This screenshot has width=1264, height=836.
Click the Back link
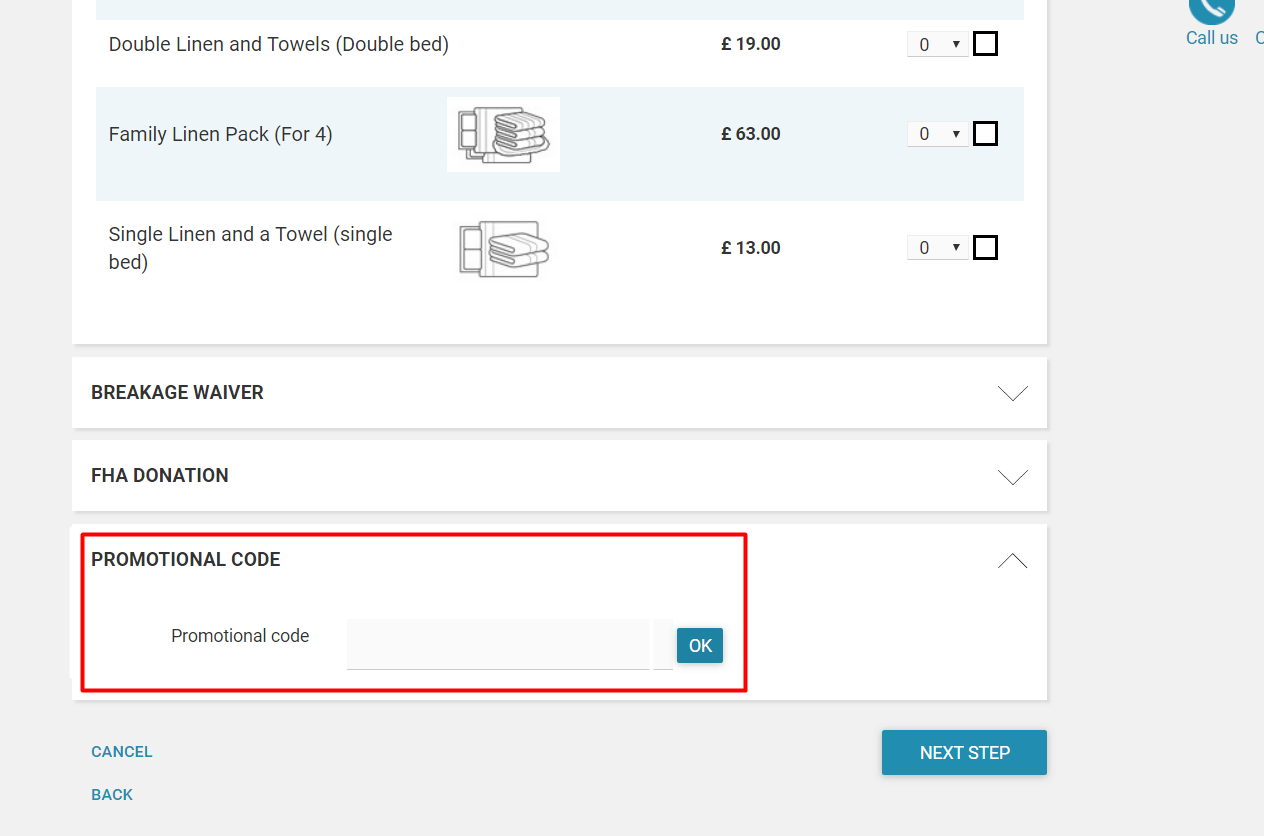coord(111,794)
